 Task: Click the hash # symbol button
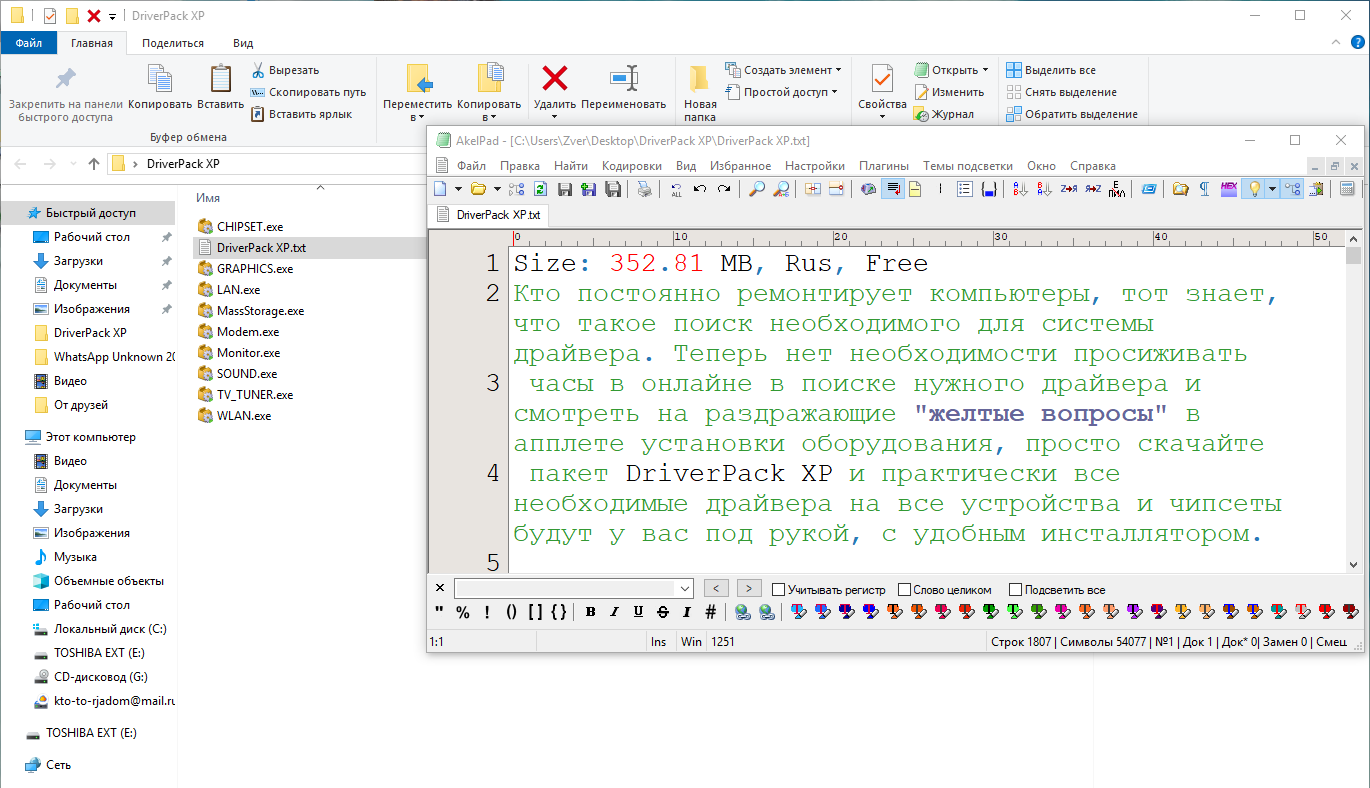tap(710, 611)
